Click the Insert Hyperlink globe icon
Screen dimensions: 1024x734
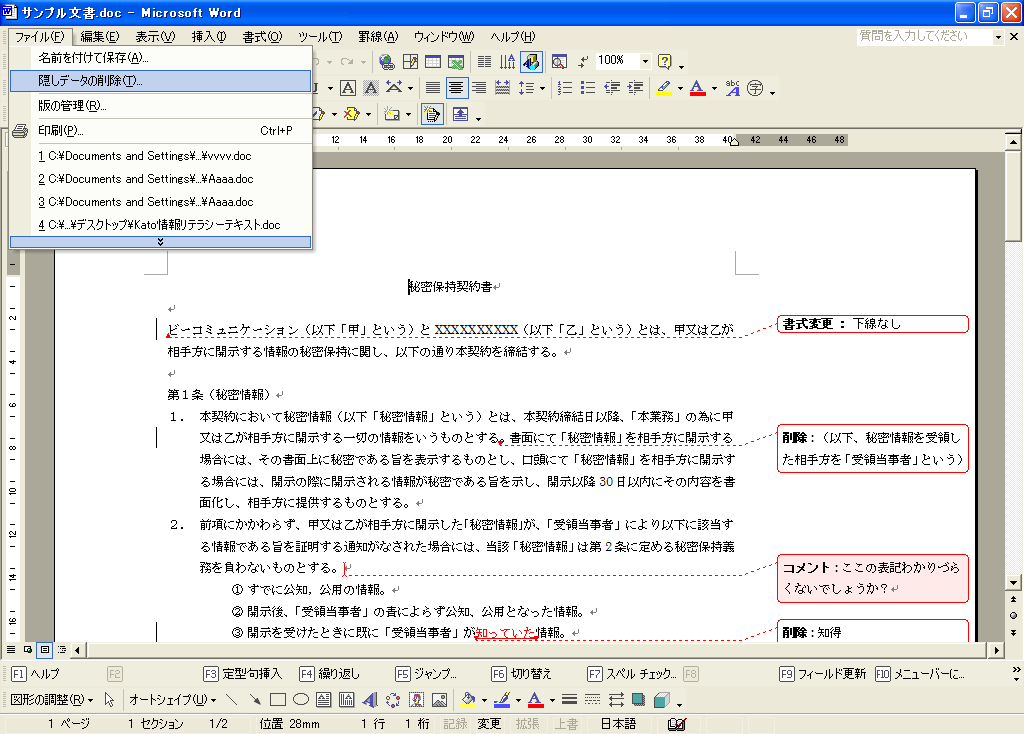(x=387, y=62)
